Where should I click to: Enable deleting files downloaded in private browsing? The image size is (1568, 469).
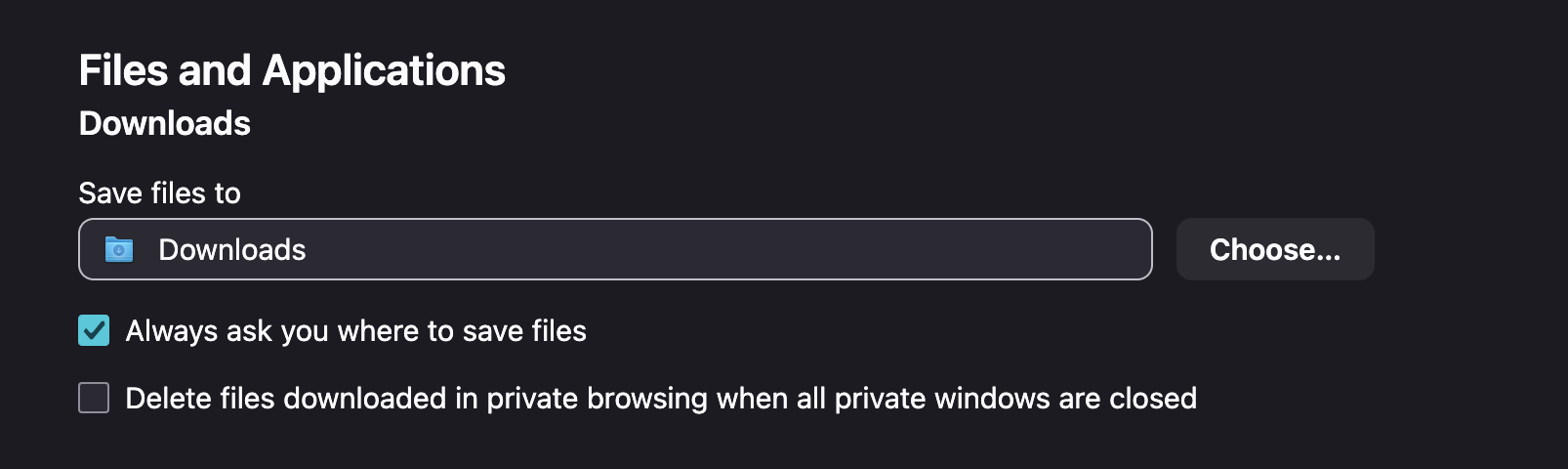94,399
